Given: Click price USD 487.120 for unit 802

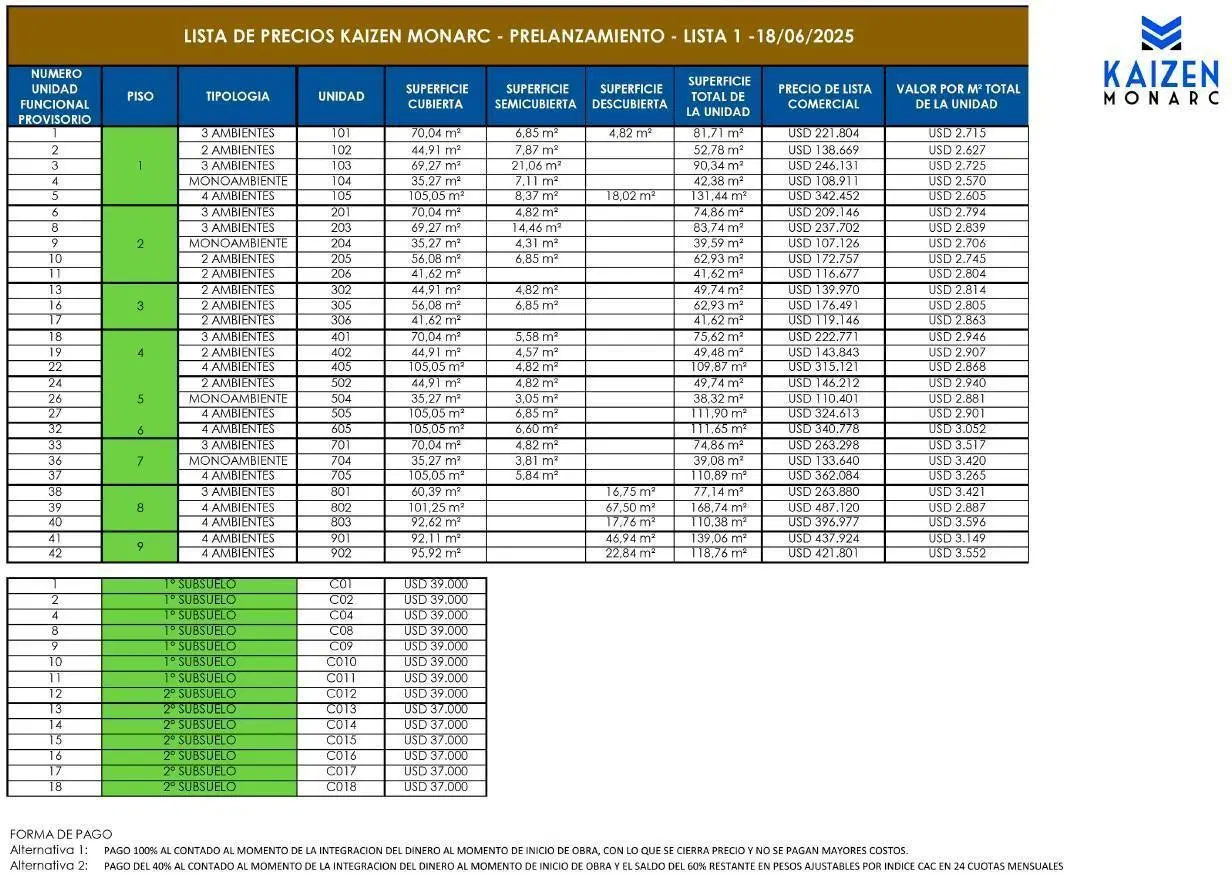Looking at the screenshot, I should (x=823, y=507).
